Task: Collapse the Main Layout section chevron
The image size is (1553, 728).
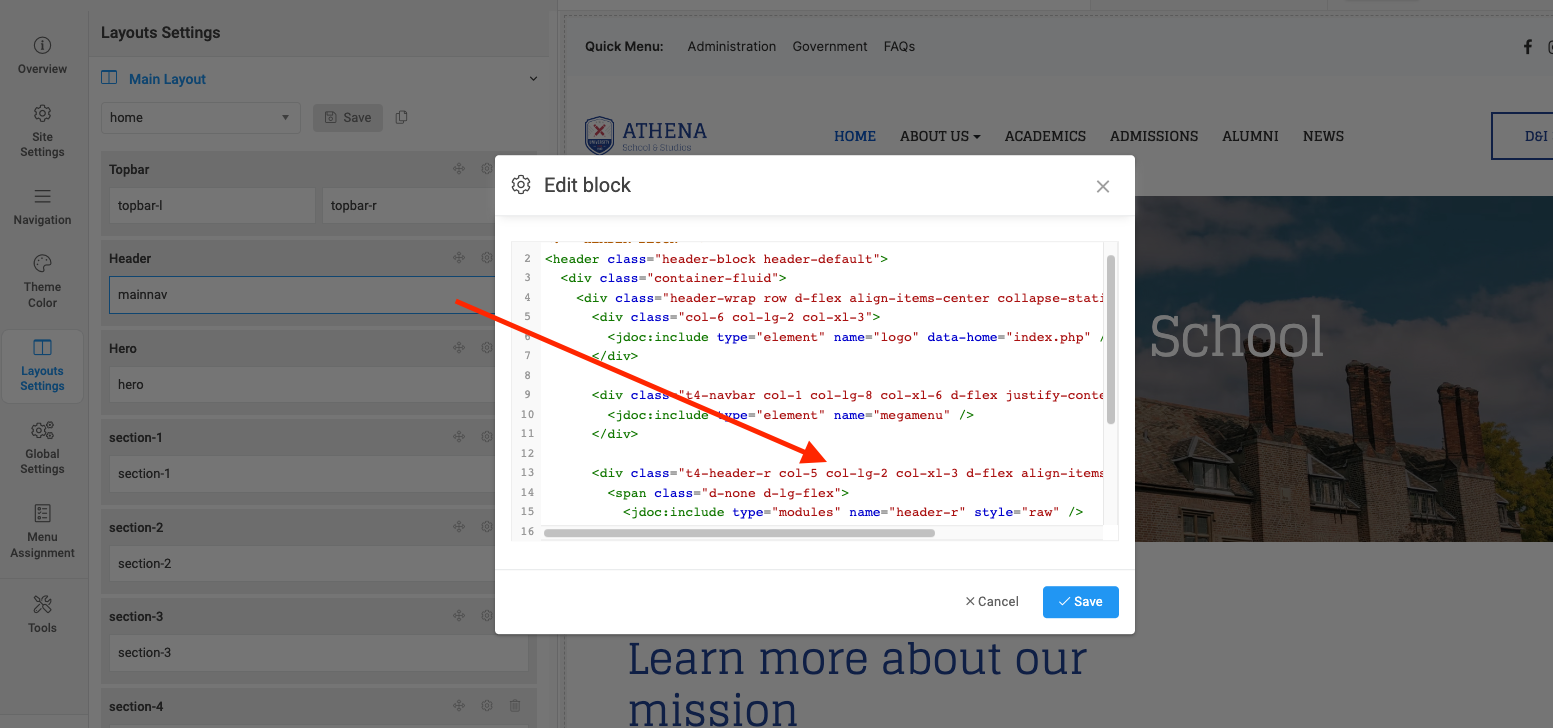Action: 534,79
